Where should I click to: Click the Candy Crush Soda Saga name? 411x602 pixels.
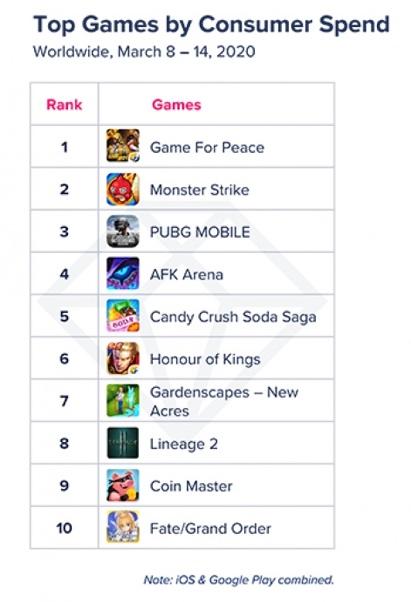[233, 318]
